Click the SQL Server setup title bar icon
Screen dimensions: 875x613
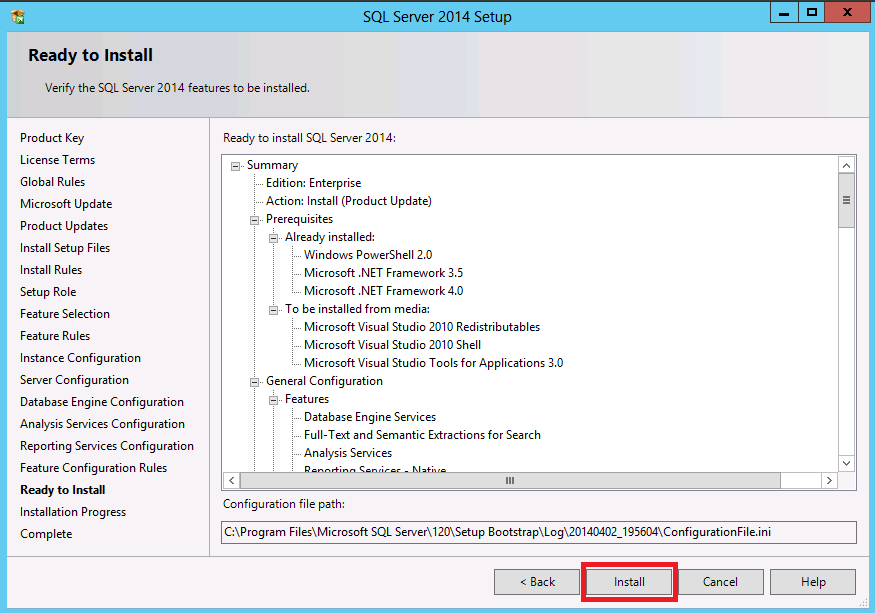(x=18, y=17)
